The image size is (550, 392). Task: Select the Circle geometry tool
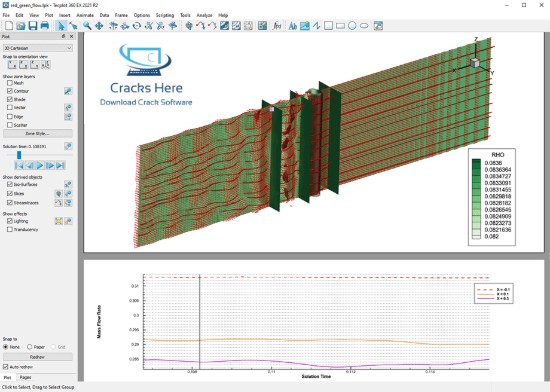352,26
